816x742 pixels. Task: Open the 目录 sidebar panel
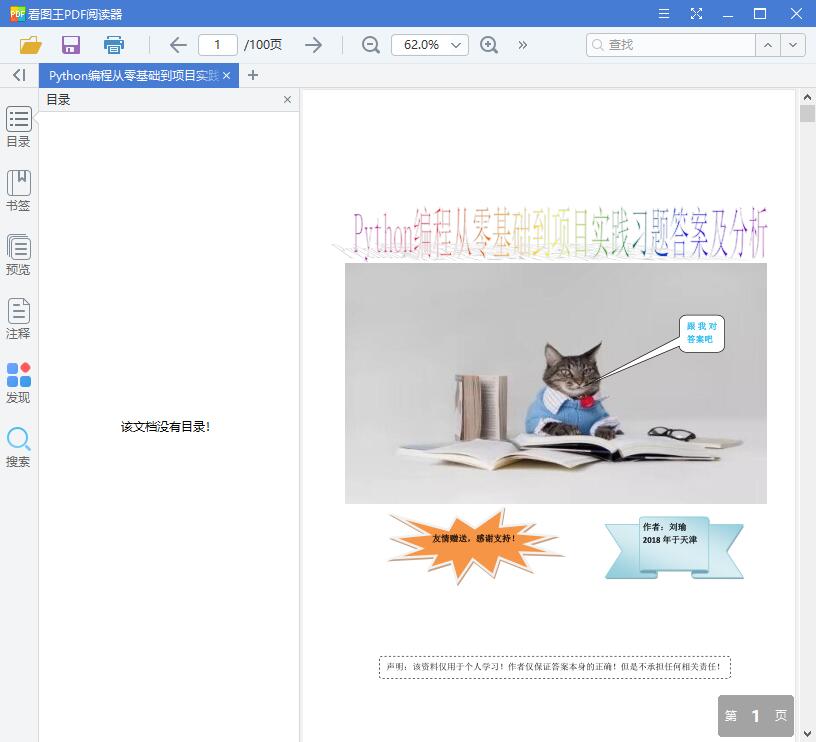[19, 126]
